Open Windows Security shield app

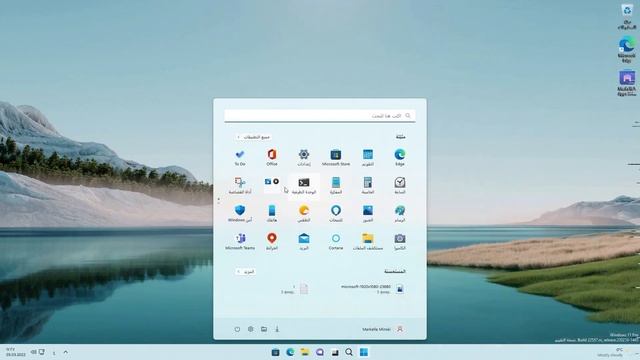click(x=240, y=213)
